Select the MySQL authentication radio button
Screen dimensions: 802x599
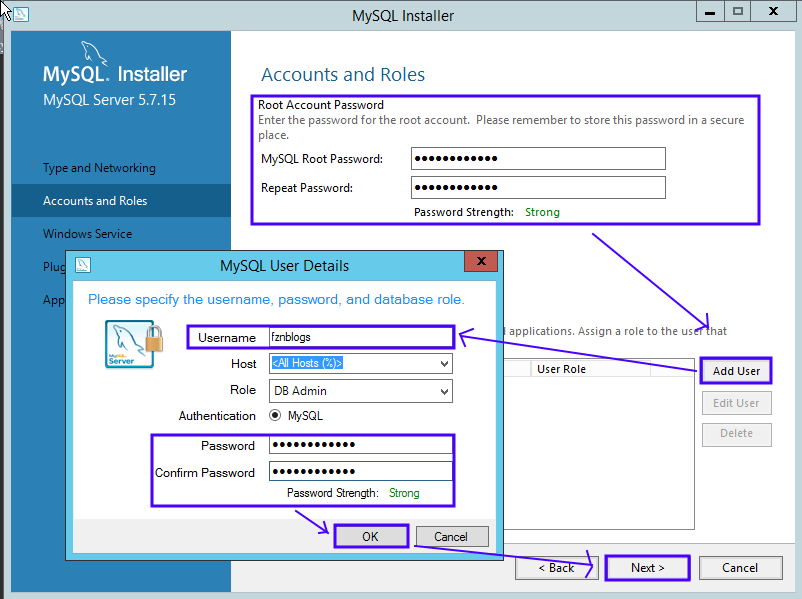pyautogui.click(x=275, y=415)
